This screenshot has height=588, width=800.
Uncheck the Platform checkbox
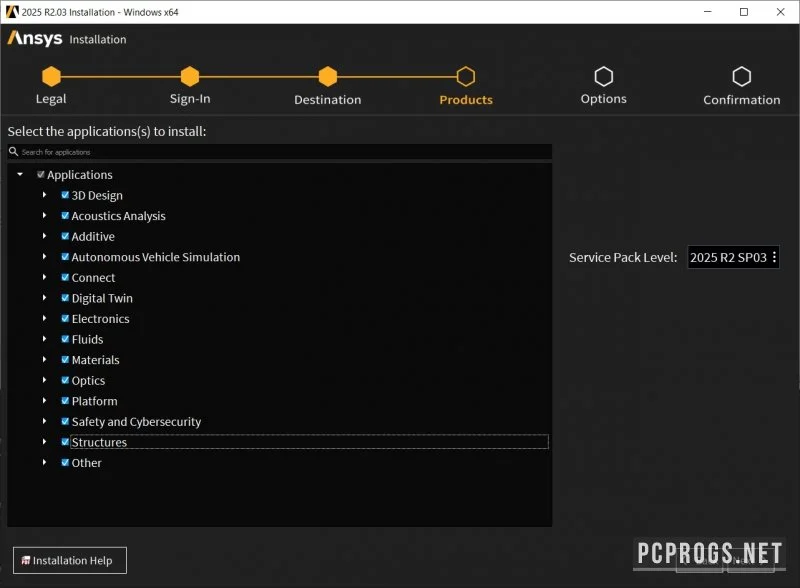coord(65,400)
